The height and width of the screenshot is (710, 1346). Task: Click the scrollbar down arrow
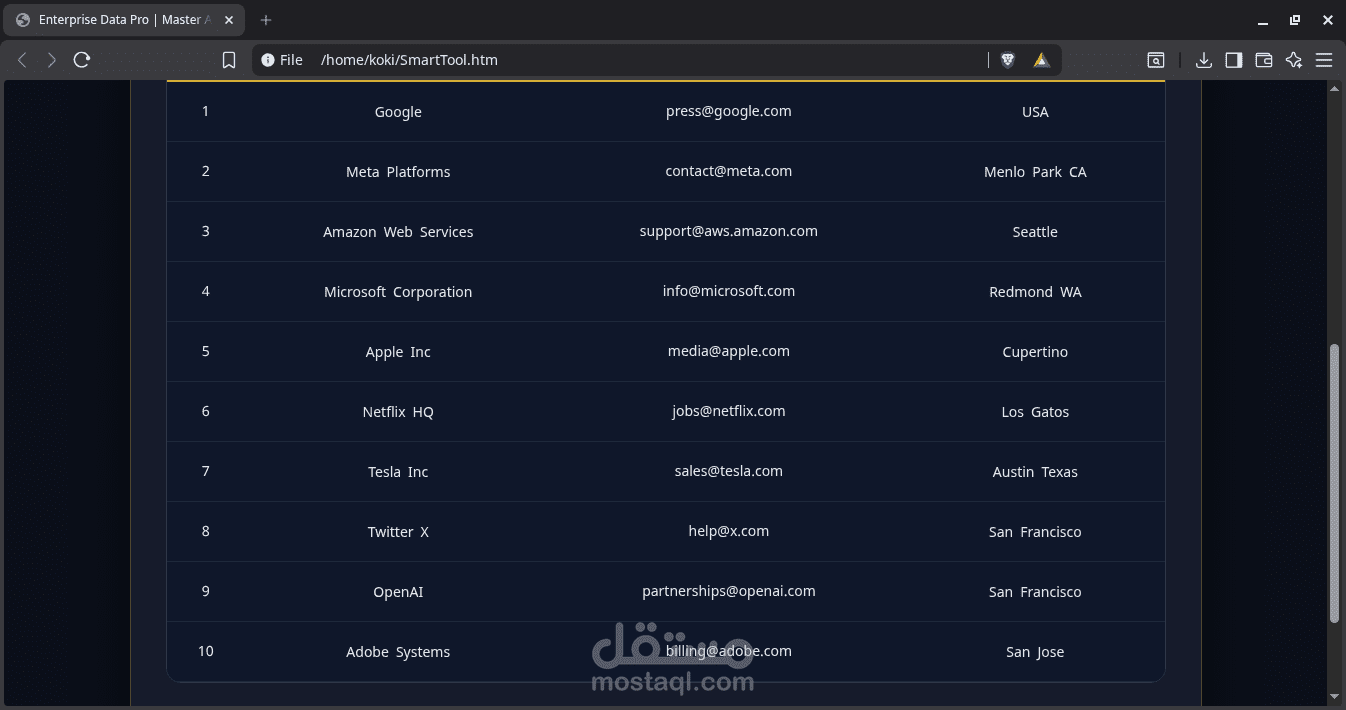(1334, 697)
